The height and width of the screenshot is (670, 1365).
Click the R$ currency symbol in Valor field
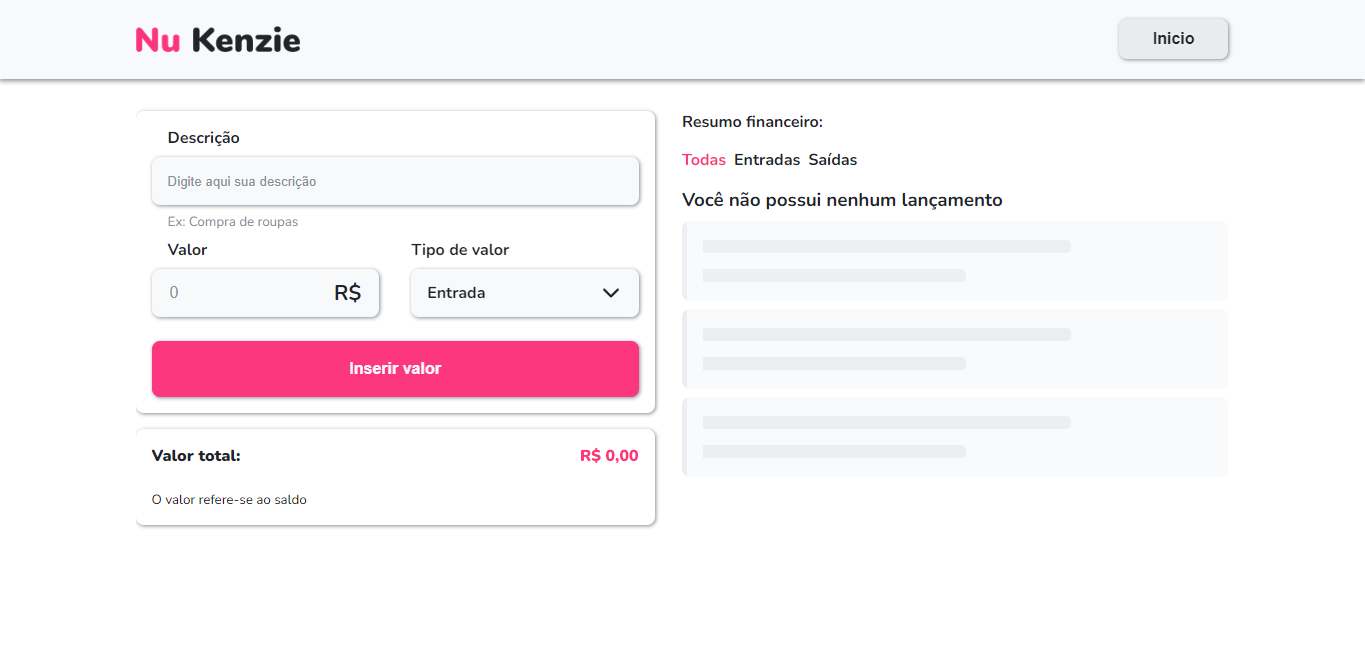[x=347, y=293]
